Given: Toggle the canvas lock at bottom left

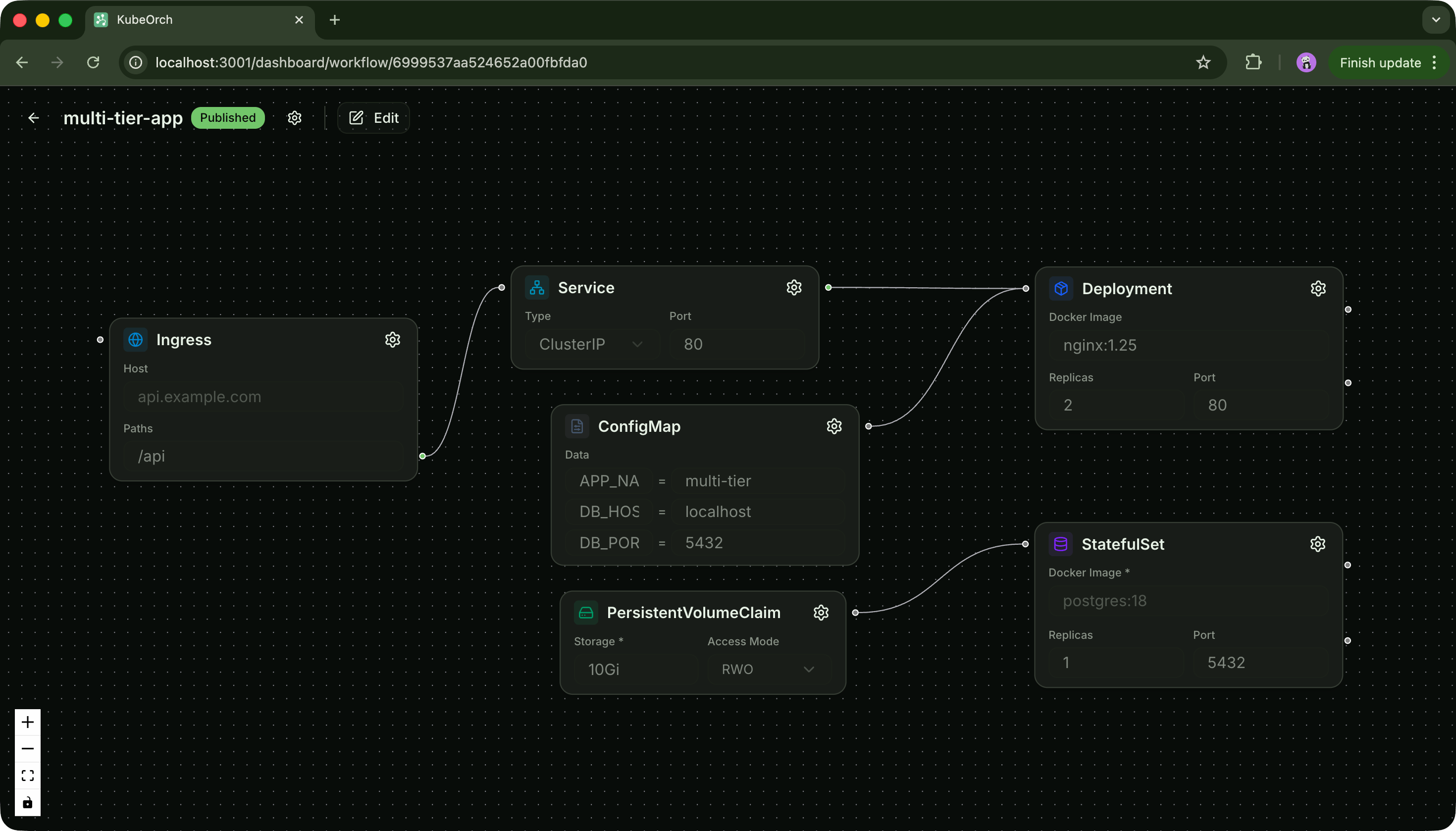Looking at the screenshot, I should [x=27, y=802].
